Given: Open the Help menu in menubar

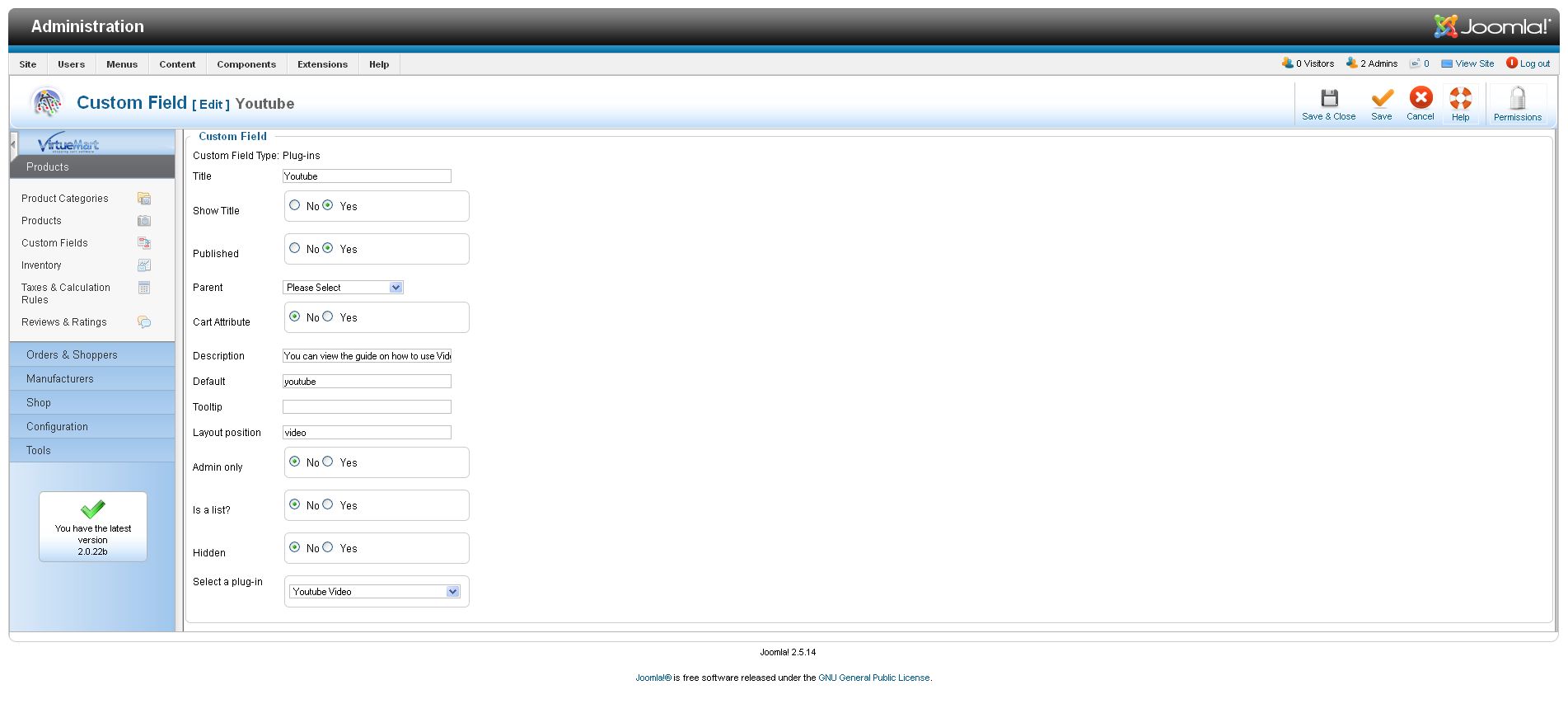Looking at the screenshot, I should click(x=379, y=64).
